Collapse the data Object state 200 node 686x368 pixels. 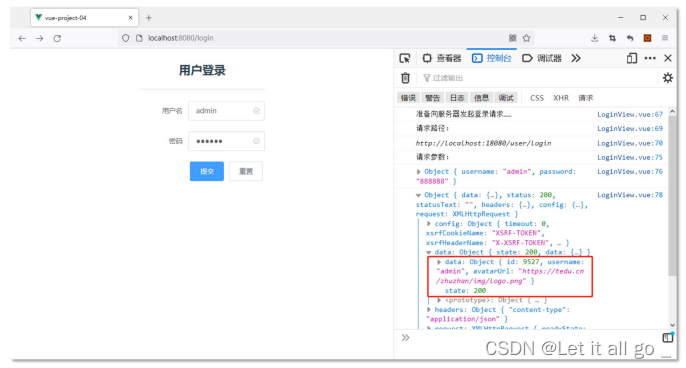429,252
